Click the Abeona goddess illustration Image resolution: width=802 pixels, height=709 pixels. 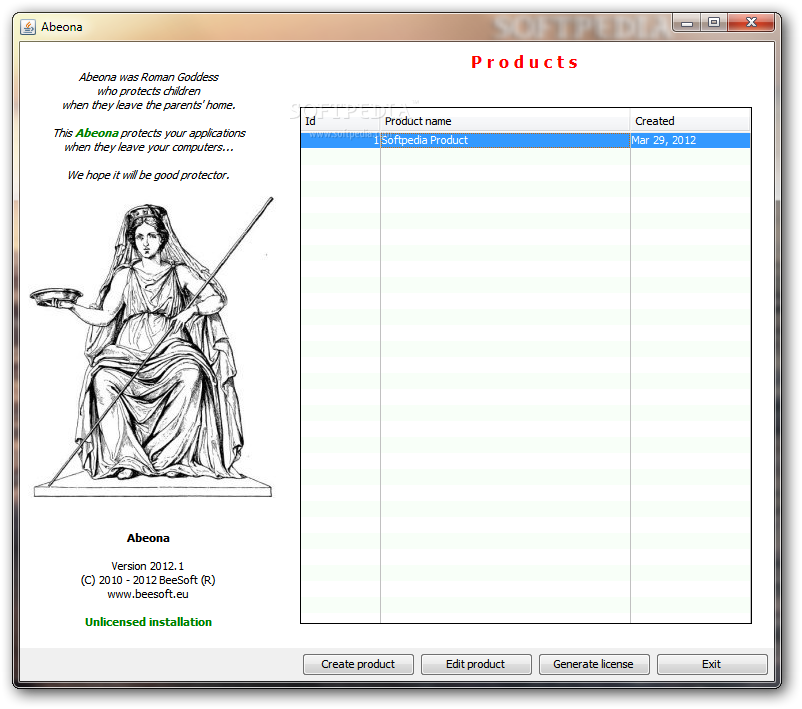[x=152, y=347]
